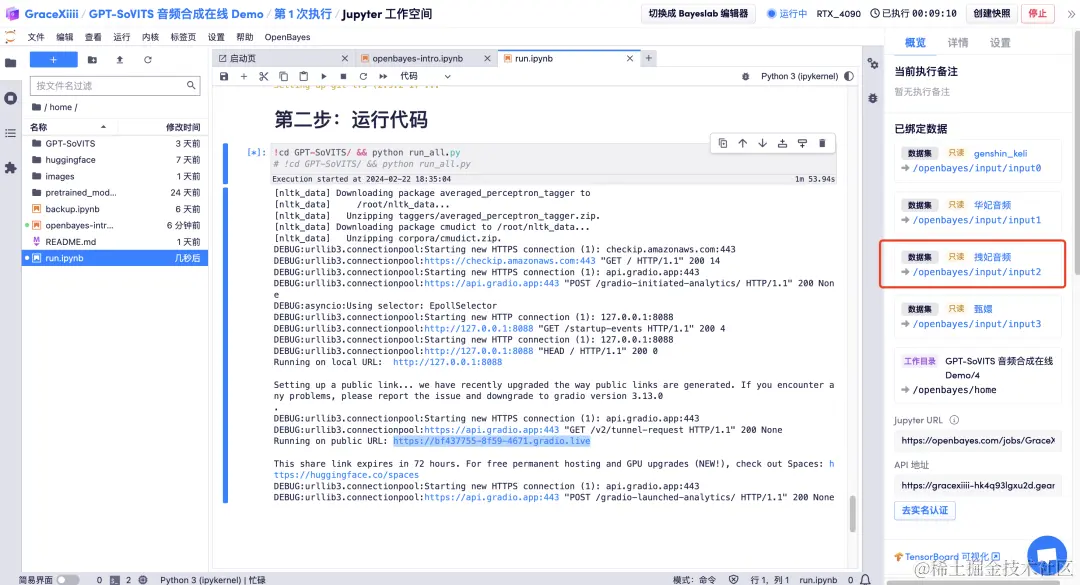The width and height of the screenshot is (1080, 585).
Task: Add a new tab with plus button
Action: coord(648,59)
